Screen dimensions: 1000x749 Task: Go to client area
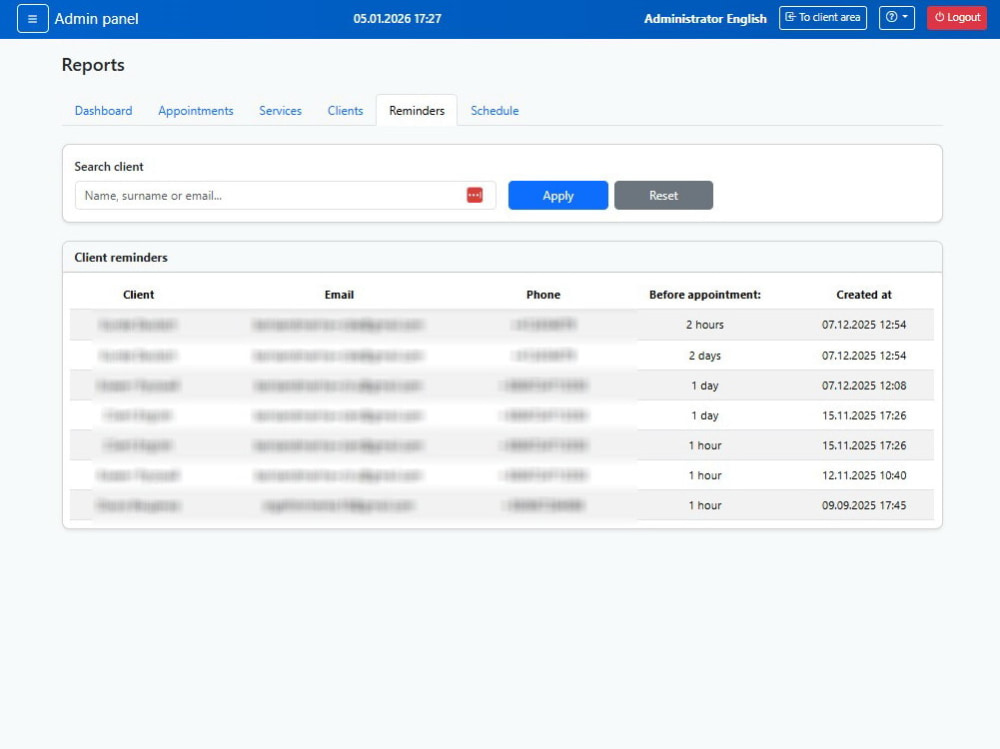[823, 18]
